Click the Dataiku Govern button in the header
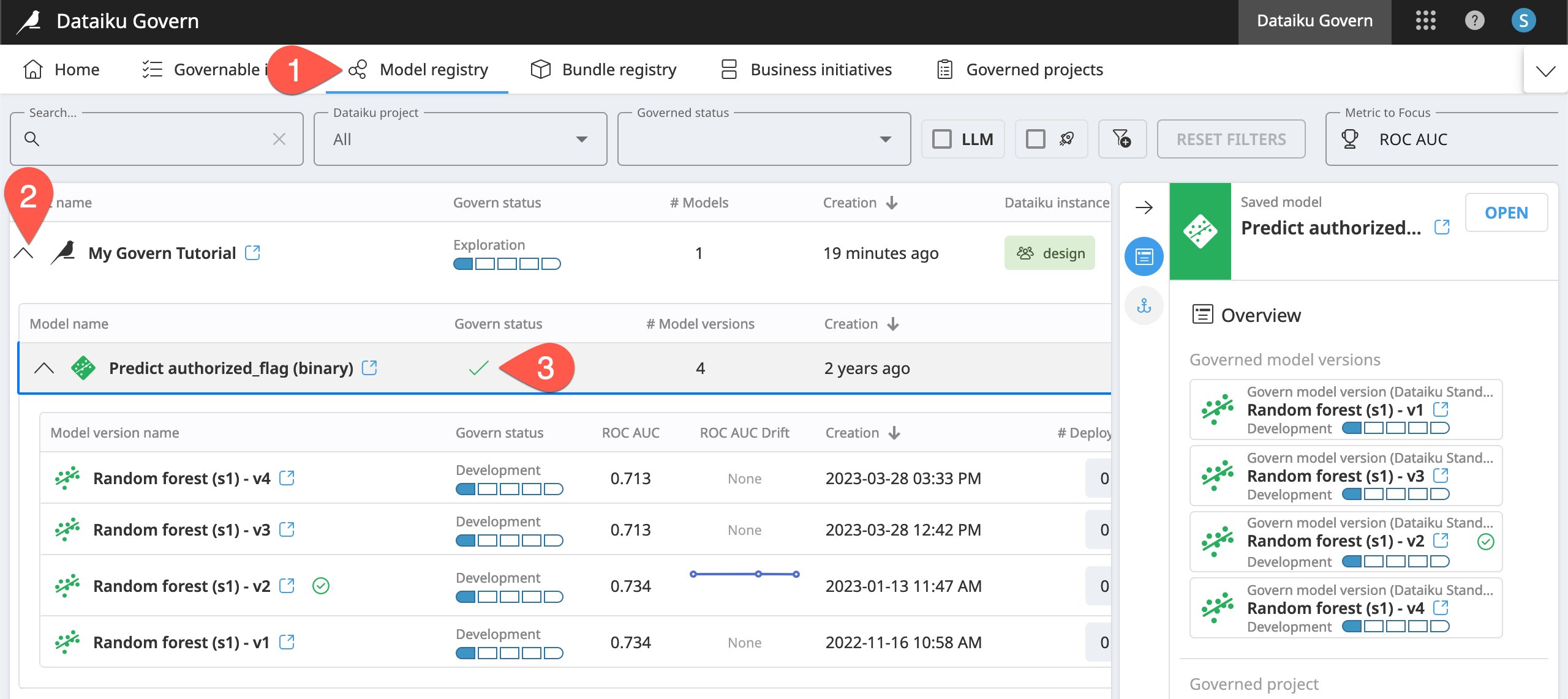 click(x=1314, y=21)
